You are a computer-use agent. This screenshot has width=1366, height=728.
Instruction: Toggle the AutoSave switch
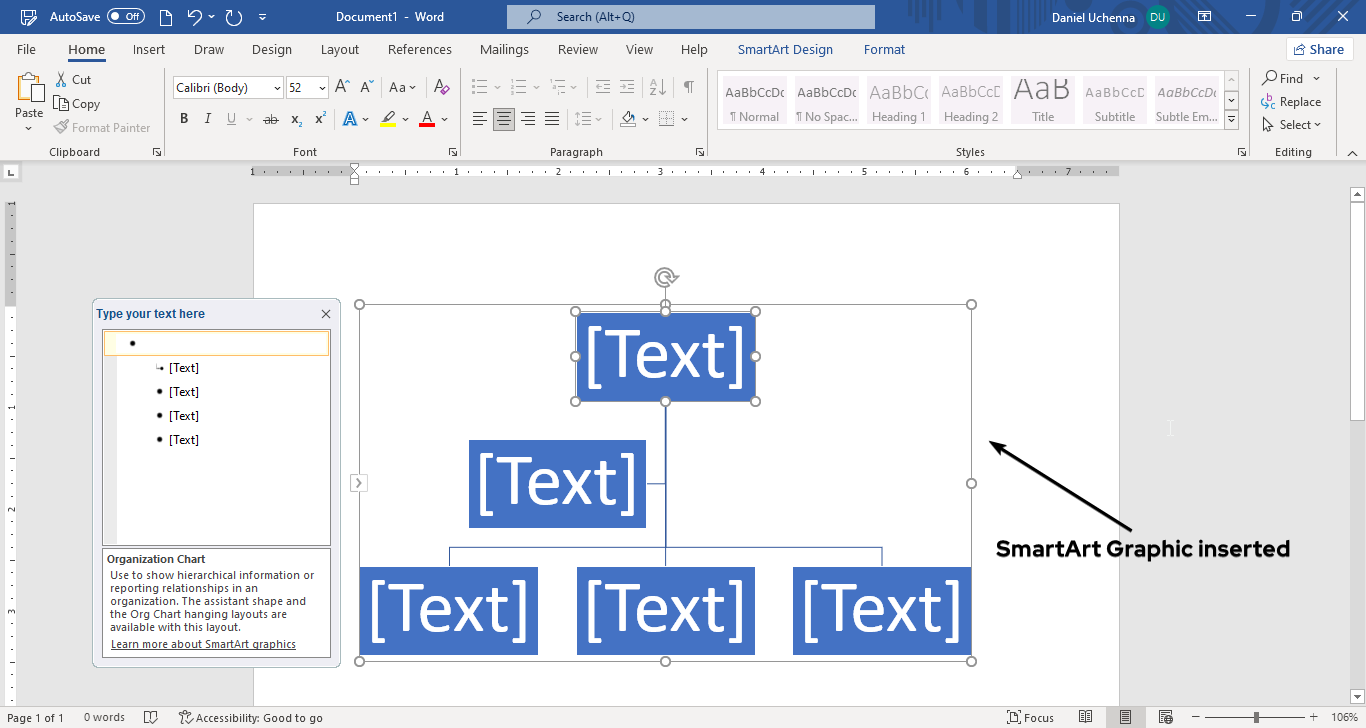click(x=126, y=17)
